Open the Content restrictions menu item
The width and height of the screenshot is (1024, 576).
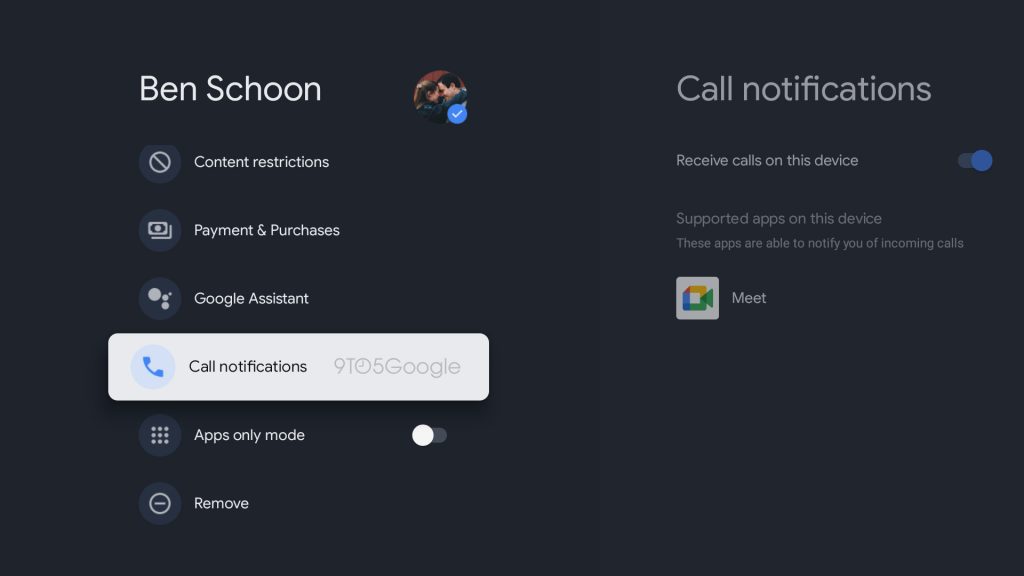(261, 162)
